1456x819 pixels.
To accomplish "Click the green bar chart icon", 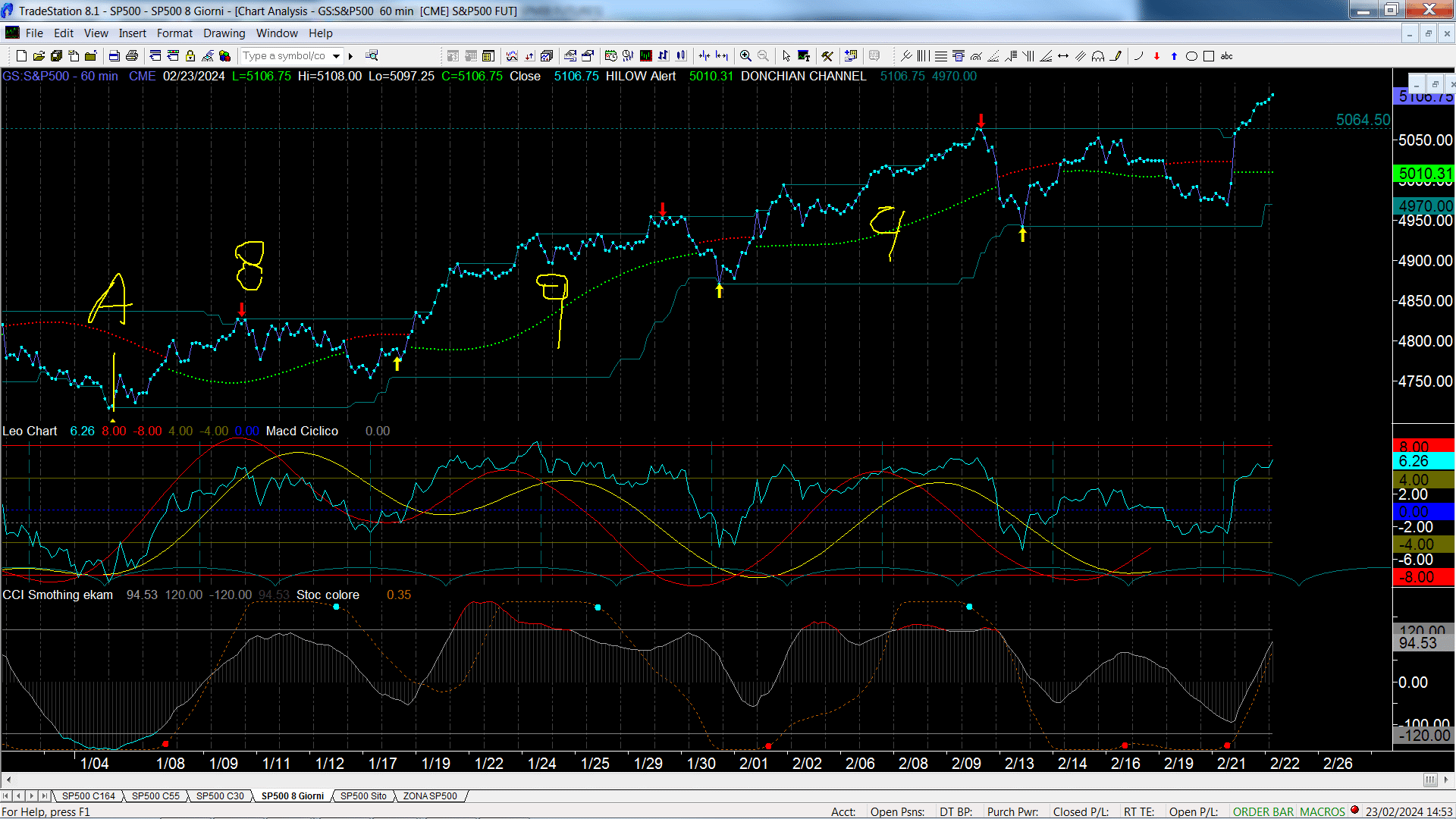I will 645,56.
